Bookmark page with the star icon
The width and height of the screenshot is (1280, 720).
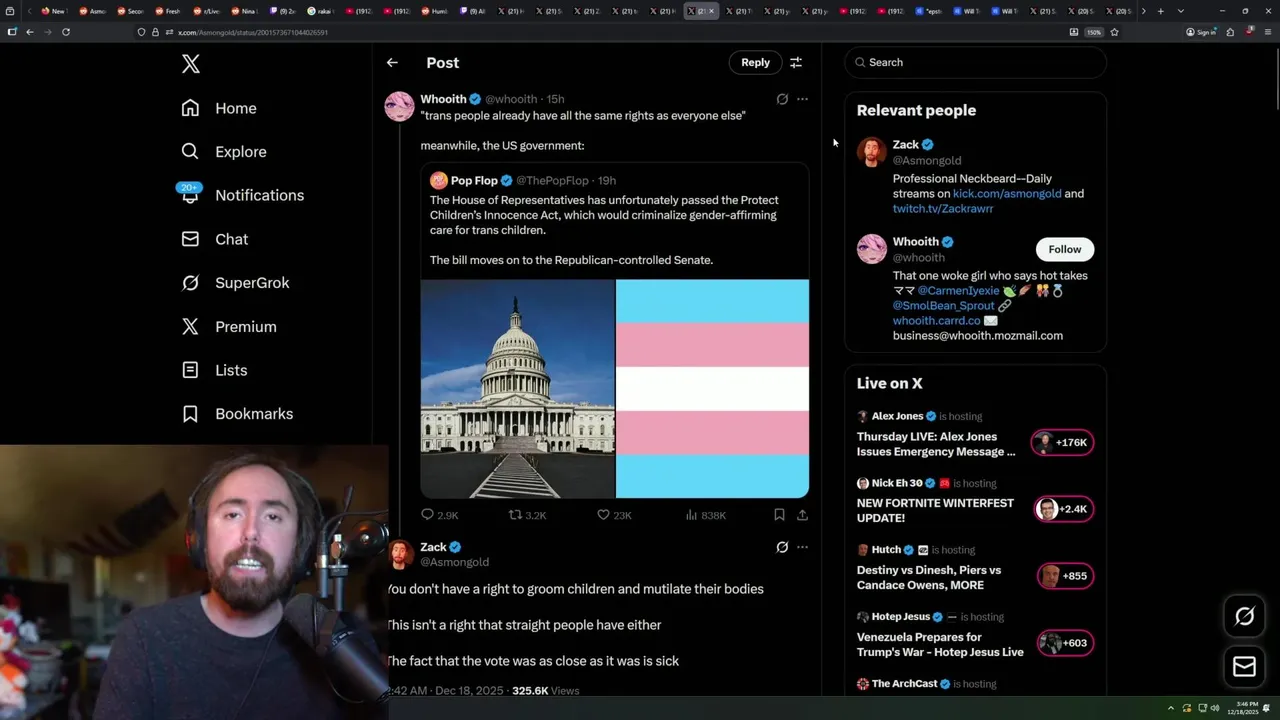click(x=1114, y=32)
